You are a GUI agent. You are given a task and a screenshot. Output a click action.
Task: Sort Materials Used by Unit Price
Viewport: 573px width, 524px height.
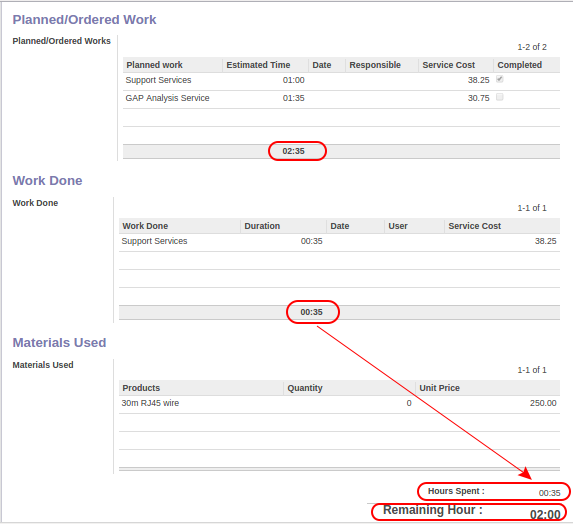click(439, 388)
